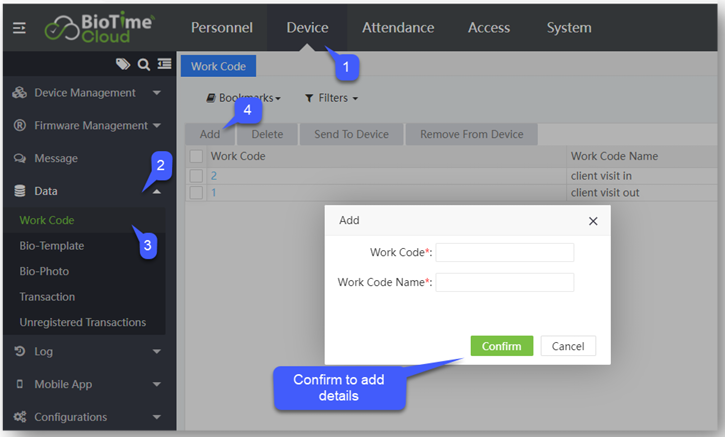Screen dimensions: 725x437
Task: Click the Work Code Name input field
Action: (x=505, y=283)
